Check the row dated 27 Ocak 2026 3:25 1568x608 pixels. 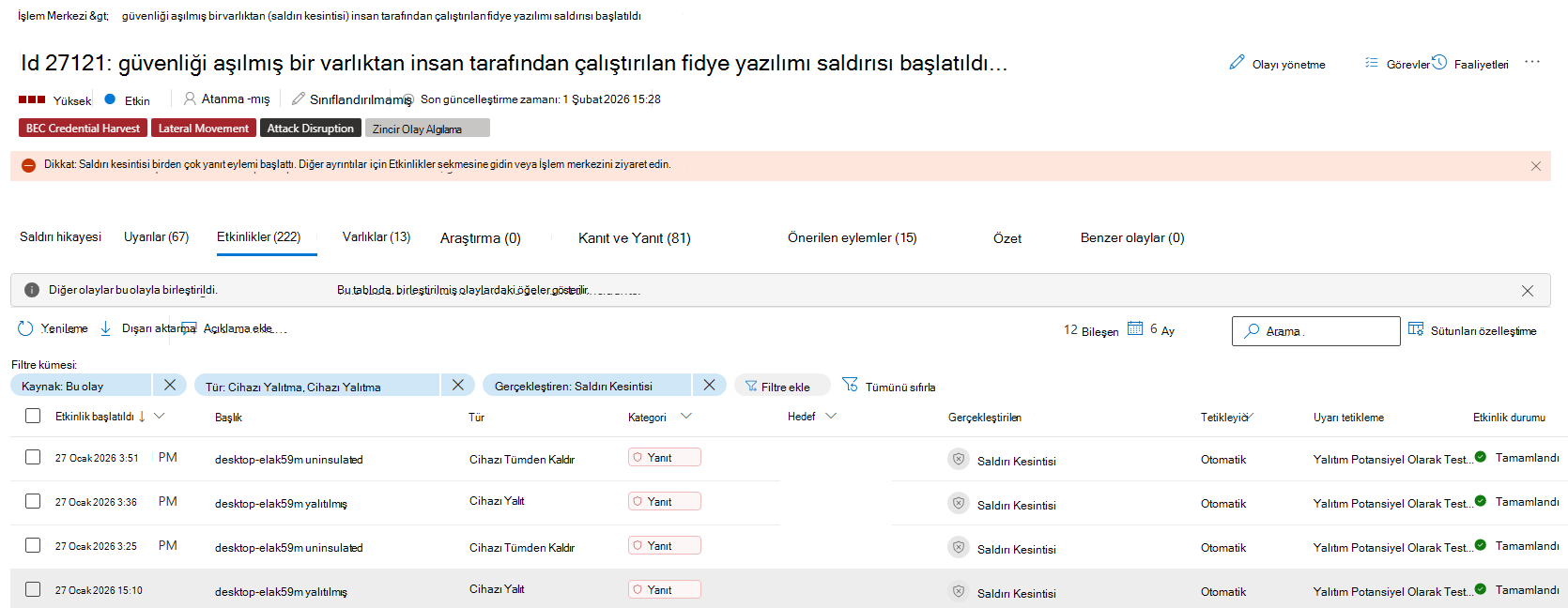[x=33, y=545]
